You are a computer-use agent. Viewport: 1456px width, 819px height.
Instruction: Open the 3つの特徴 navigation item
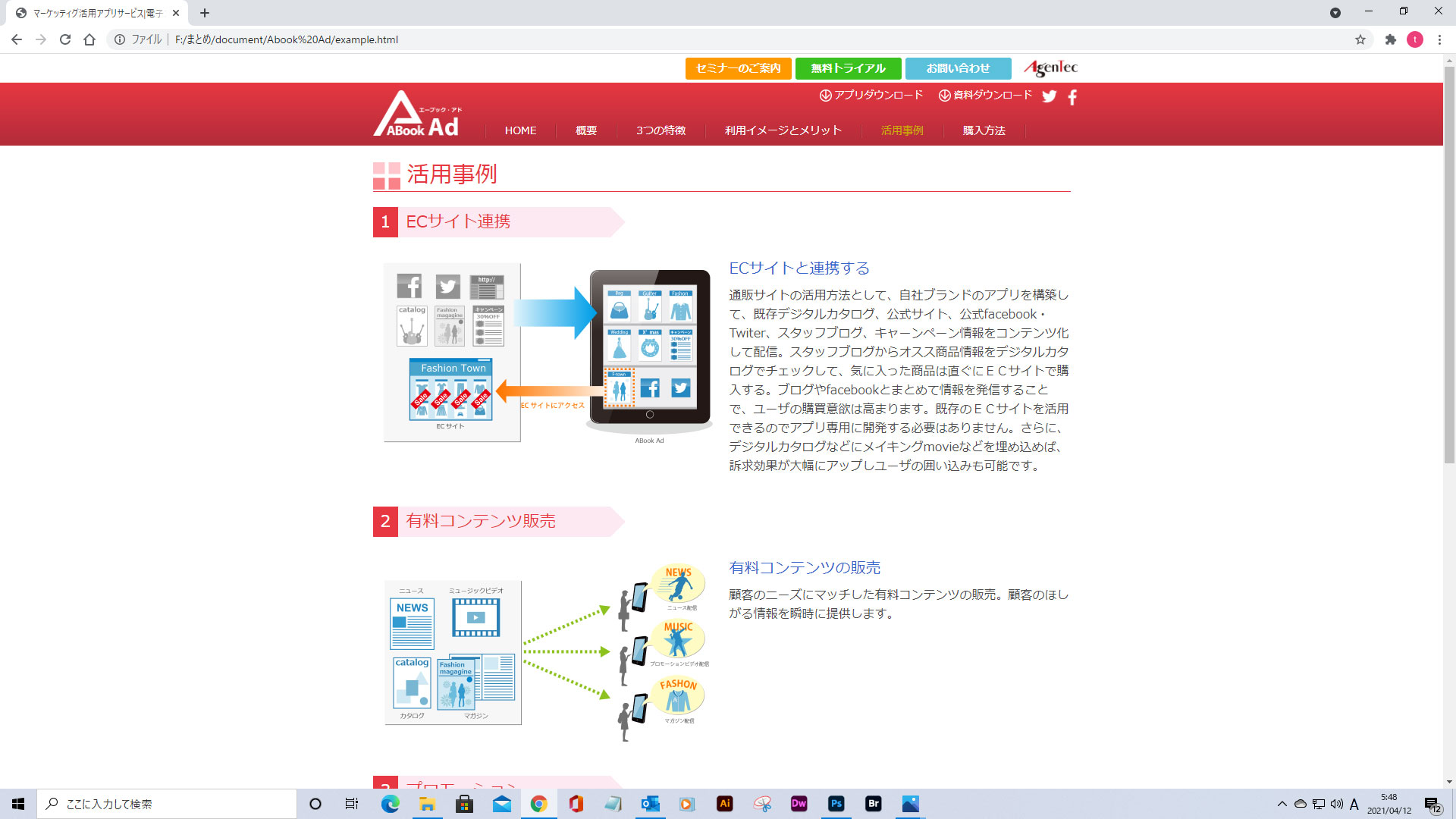click(661, 130)
